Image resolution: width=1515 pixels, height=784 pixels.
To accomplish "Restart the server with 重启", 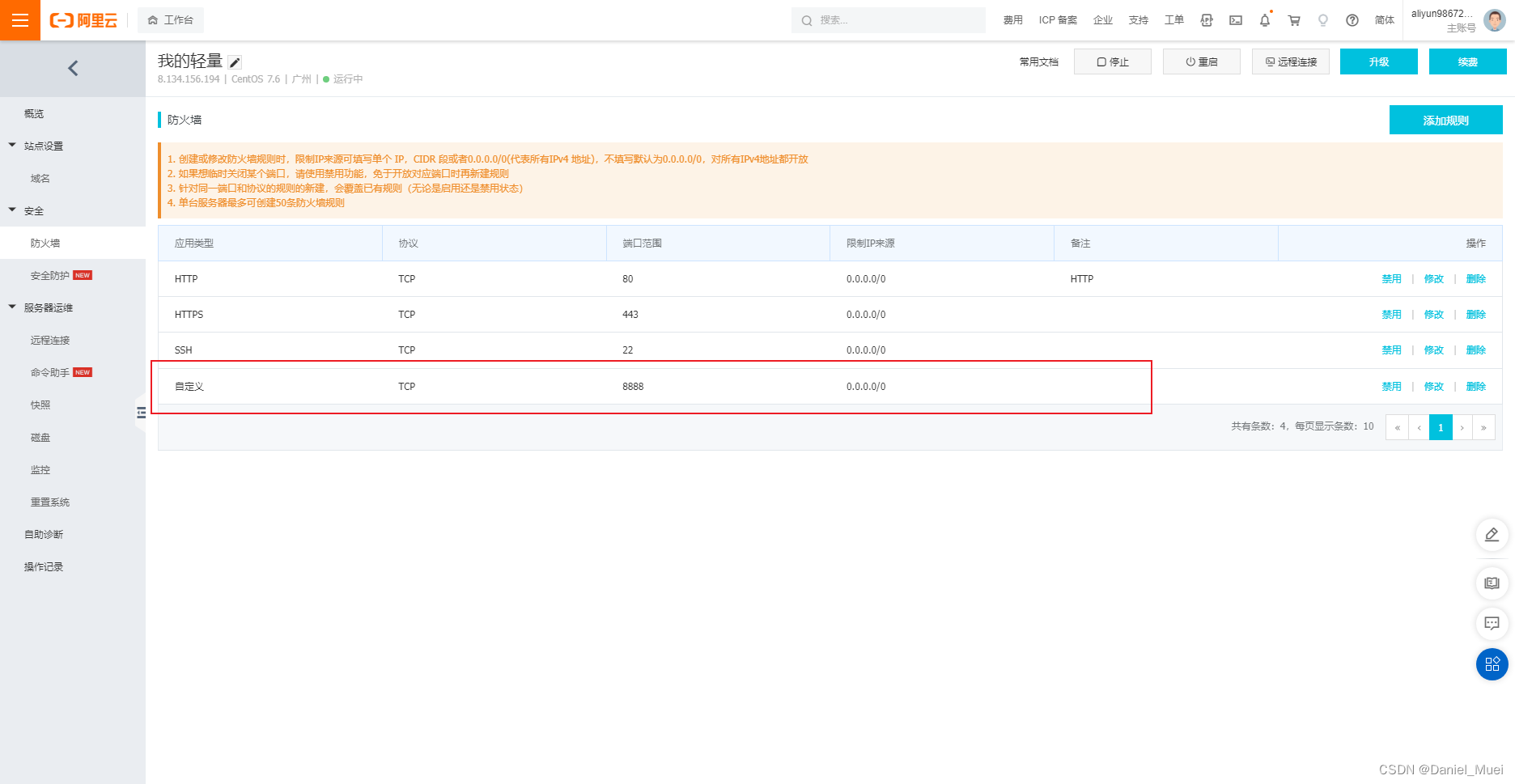I will [x=1202, y=61].
